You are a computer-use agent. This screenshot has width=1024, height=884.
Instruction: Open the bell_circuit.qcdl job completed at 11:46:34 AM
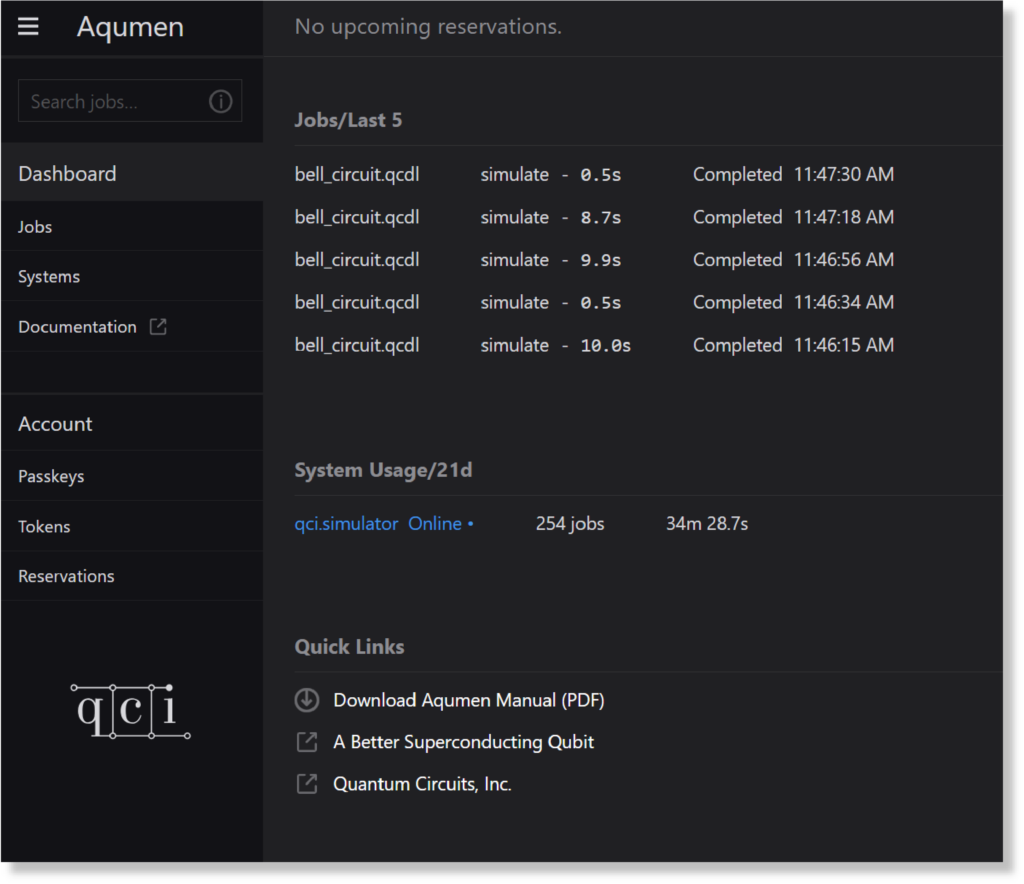click(357, 302)
